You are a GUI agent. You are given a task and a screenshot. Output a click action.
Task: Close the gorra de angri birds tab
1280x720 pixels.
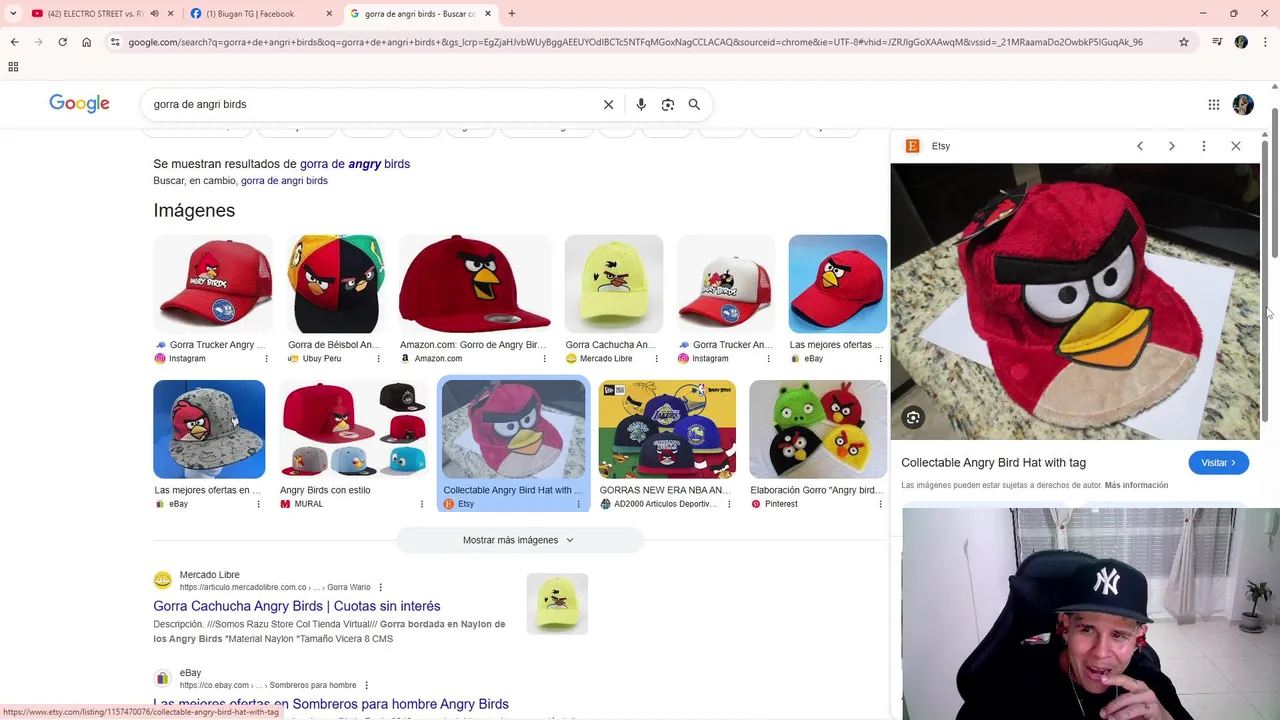488,14
